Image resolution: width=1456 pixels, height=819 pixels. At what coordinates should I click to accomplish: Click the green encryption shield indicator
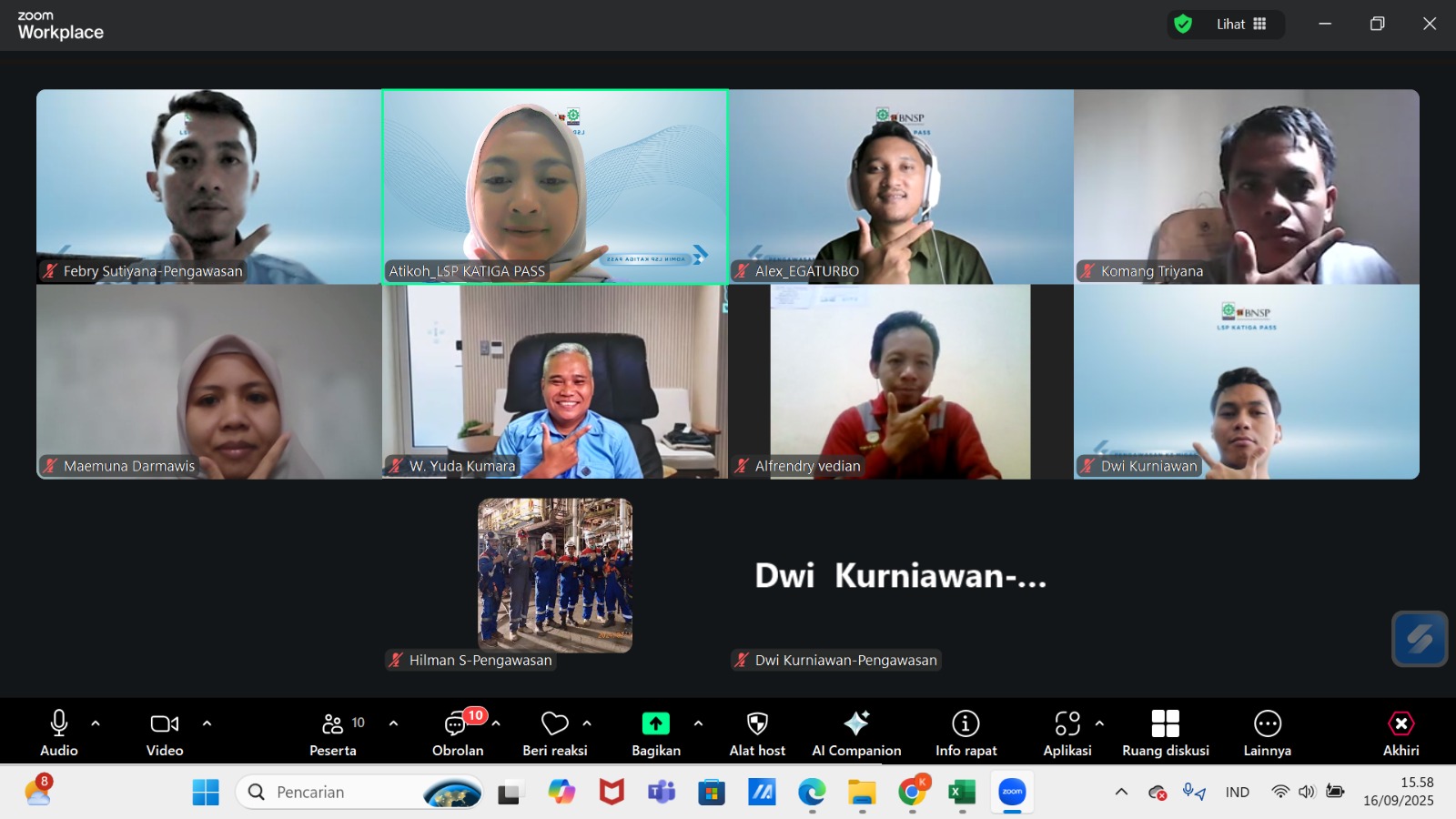pos(1183,25)
